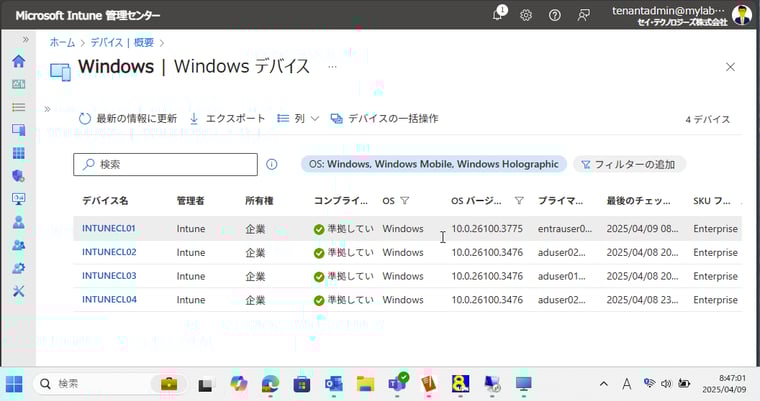Sort by 所有権 column header
Viewport: 760px width, 401px height.
tap(259, 201)
